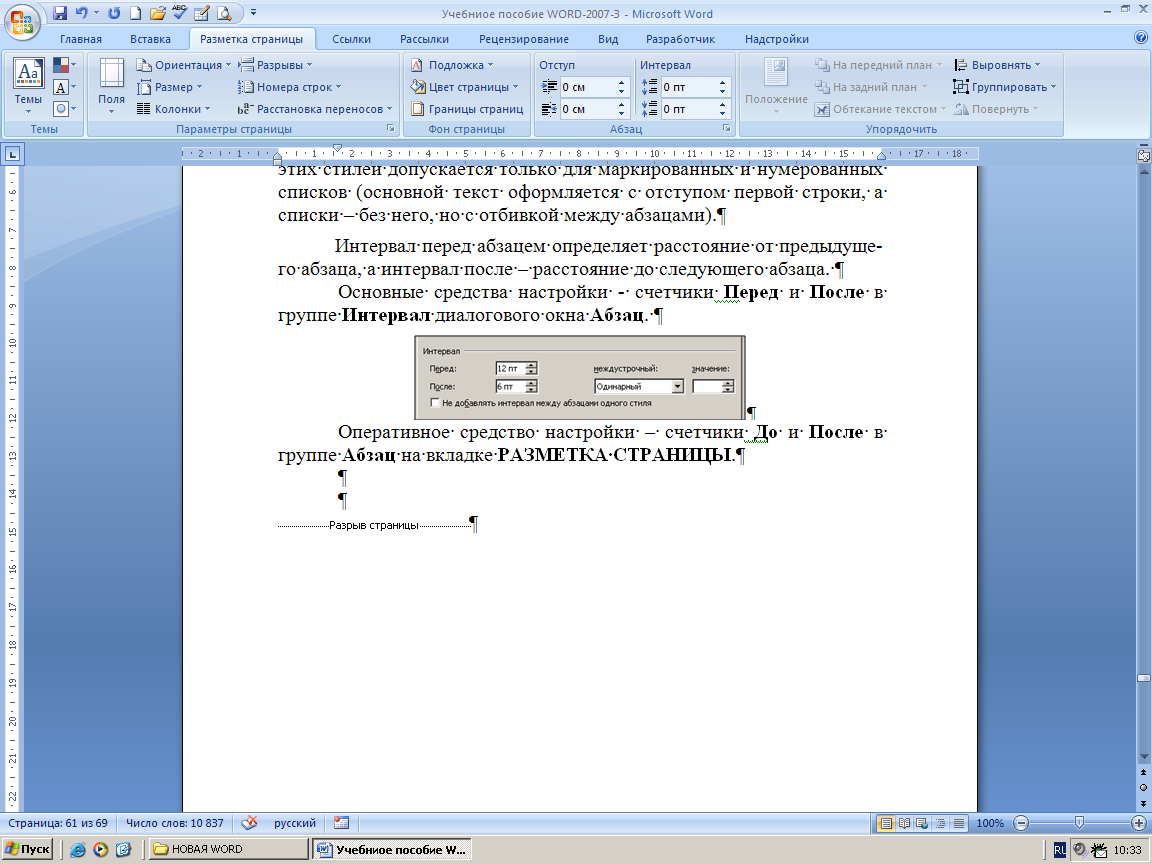Viewport: 1152px width, 864px height.
Task: Open the Office button menu
Action: (22, 21)
